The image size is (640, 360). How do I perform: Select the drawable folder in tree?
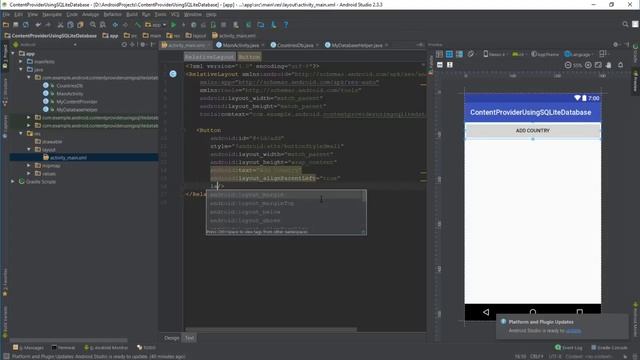(52, 142)
